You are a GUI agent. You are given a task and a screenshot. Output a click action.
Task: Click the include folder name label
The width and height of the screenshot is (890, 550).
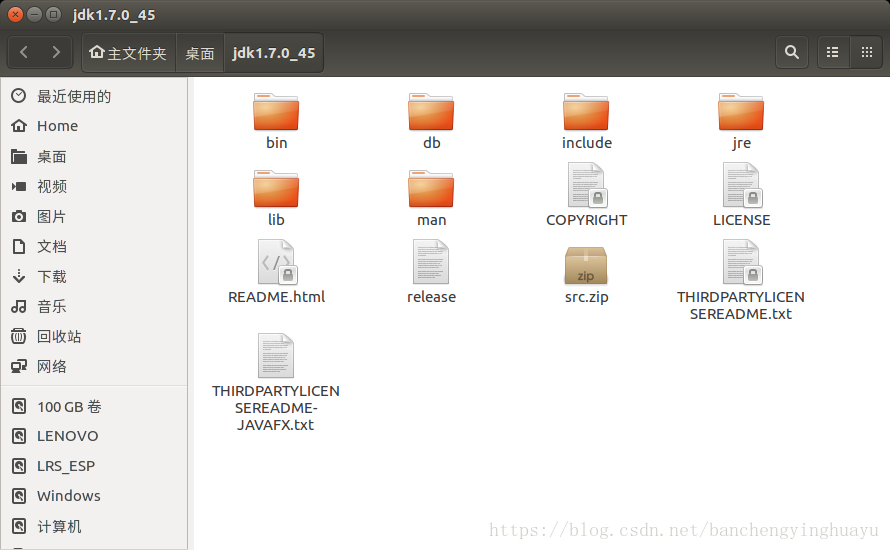point(587,143)
